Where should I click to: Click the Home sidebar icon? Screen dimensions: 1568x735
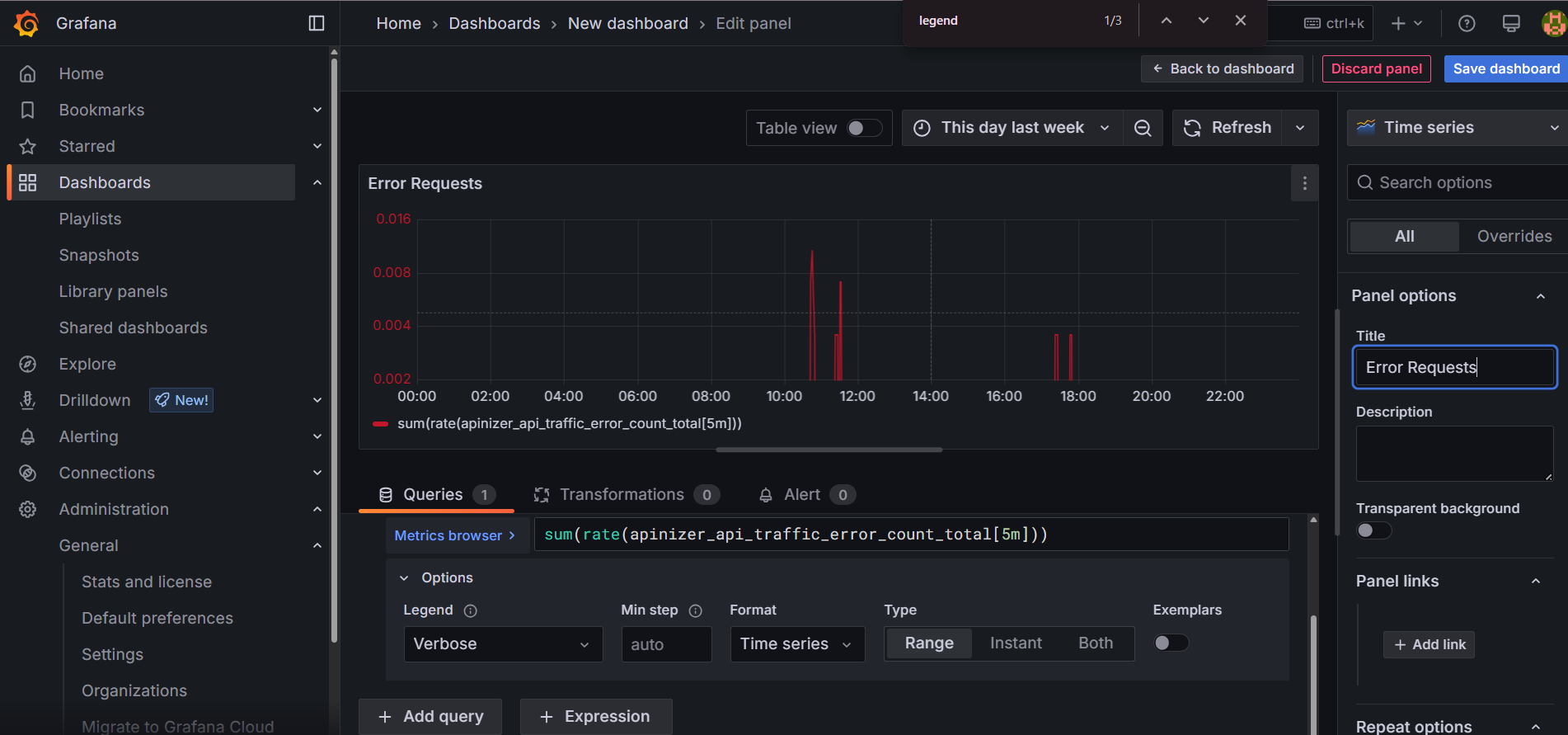pyautogui.click(x=27, y=73)
